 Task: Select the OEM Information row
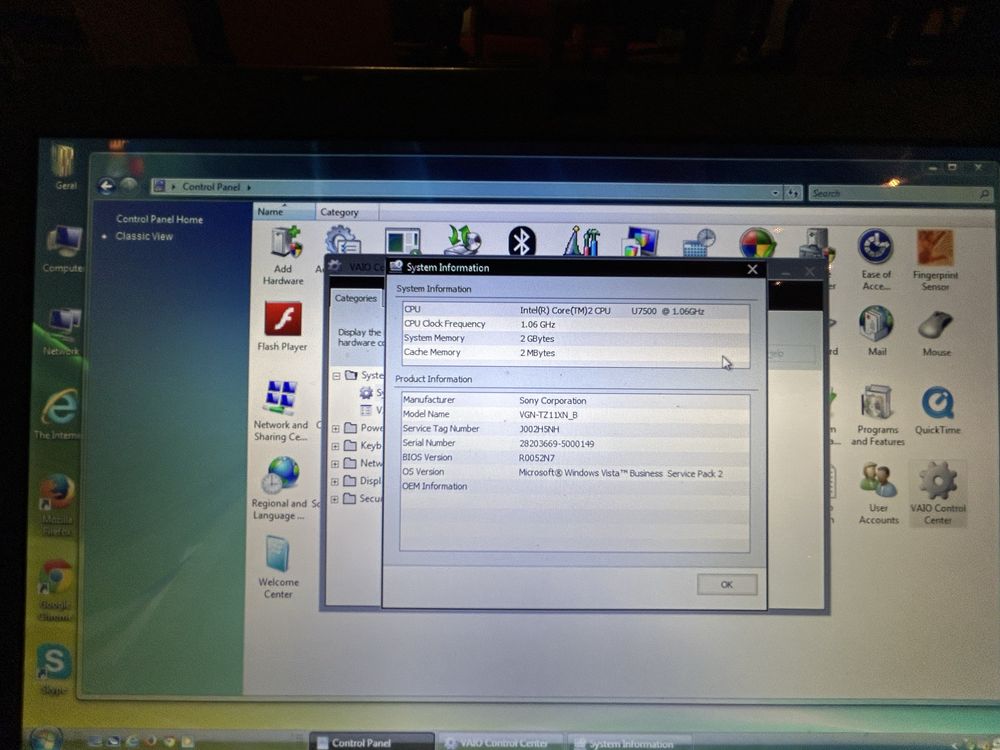(x=575, y=487)
